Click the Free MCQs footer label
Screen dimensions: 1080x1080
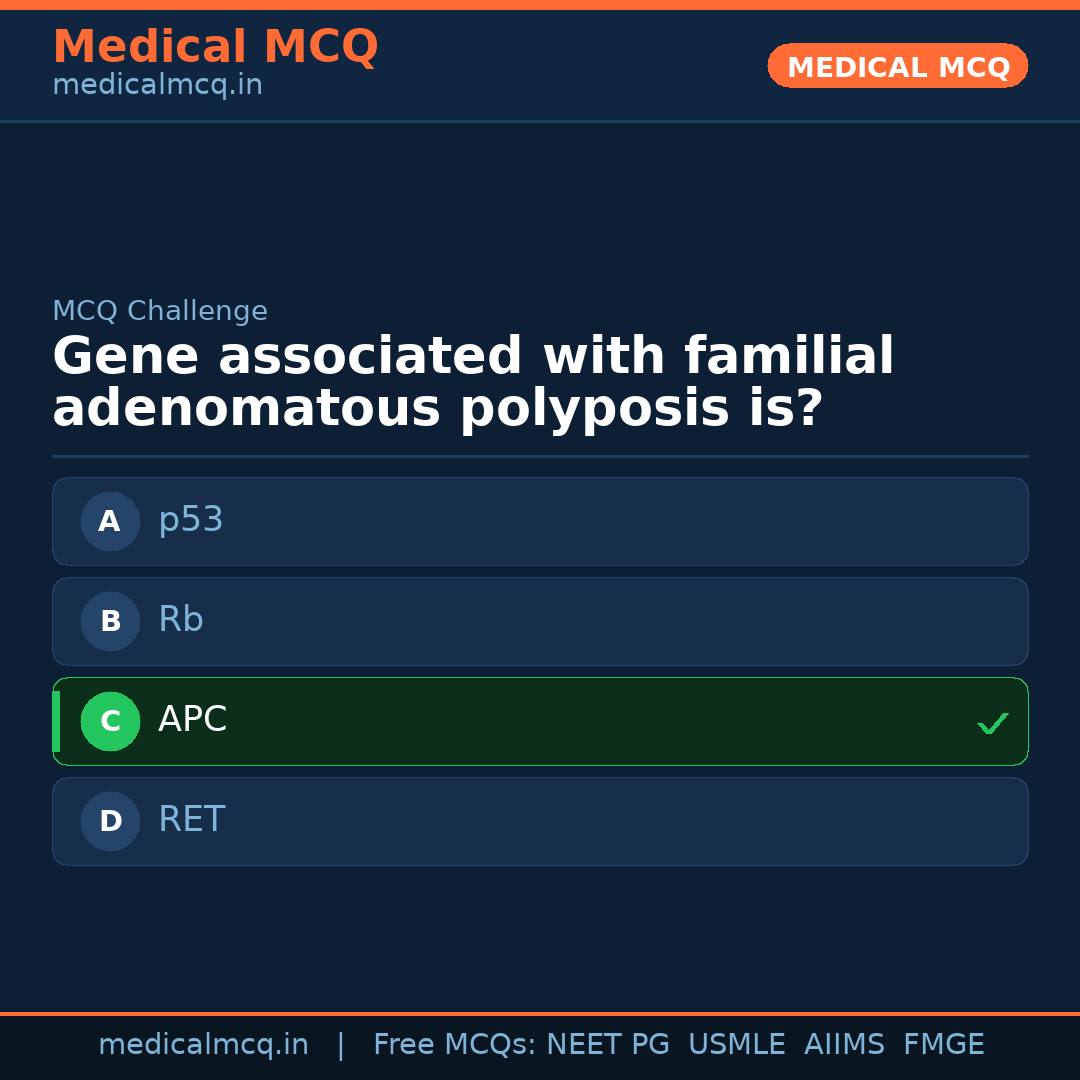click(x=454, y=1045)
